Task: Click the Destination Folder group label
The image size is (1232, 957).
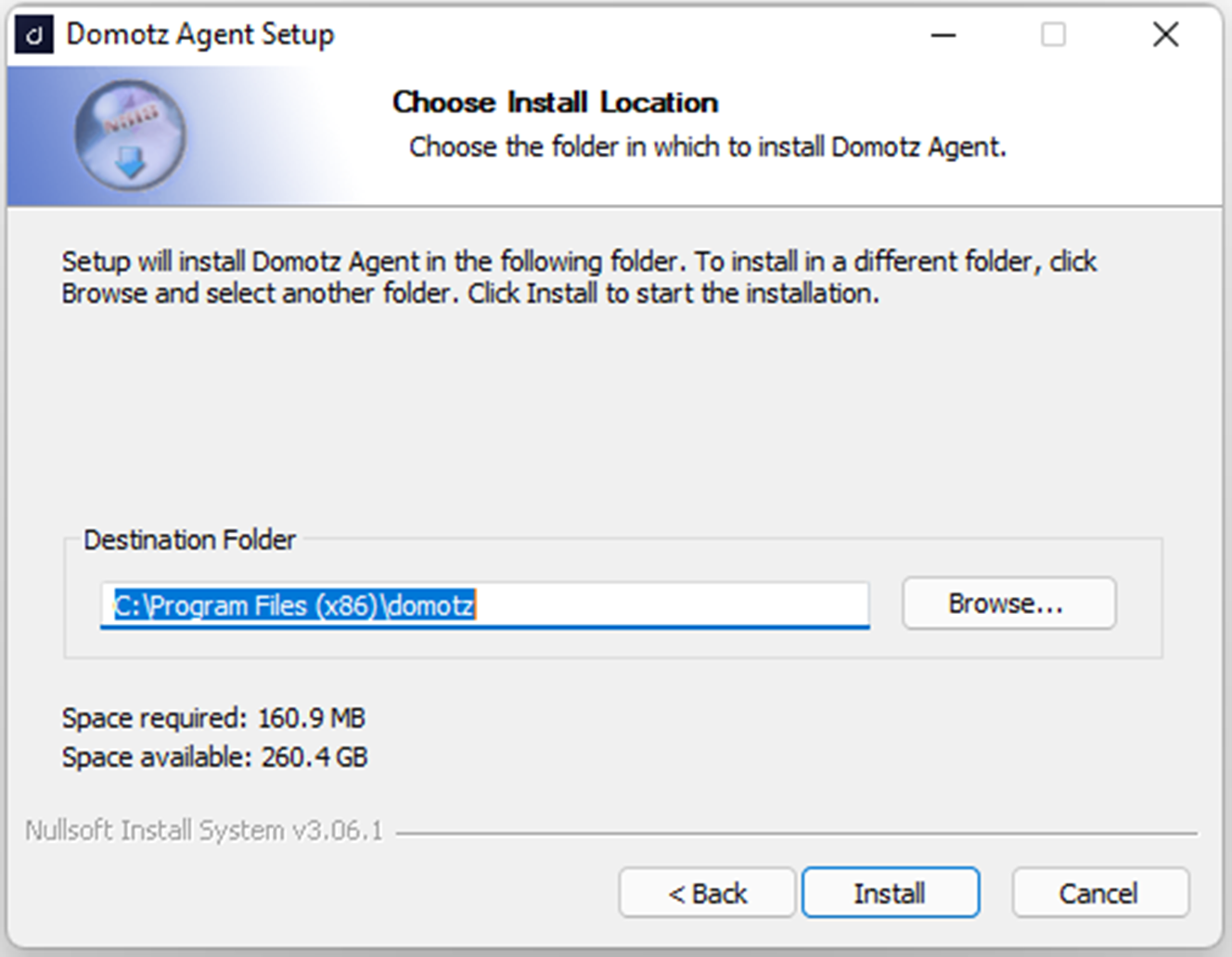Action: [189, 540]
